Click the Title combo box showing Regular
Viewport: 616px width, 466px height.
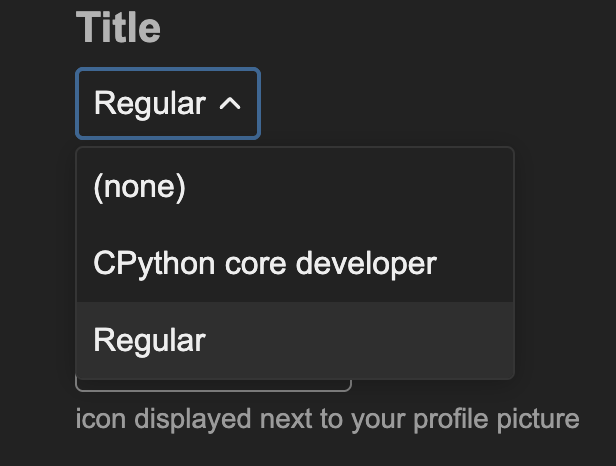pos(168,103)
